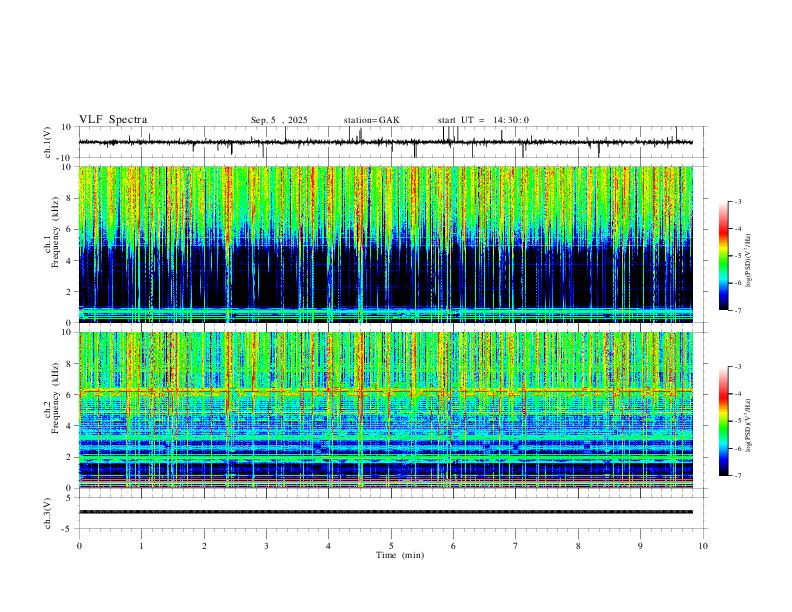Image resolution: width=792 pixels, height=612 pixels.
Task: Click the "-3" tick on the lower colorbar
Action: pyautogui.click(x=737, y=367)
